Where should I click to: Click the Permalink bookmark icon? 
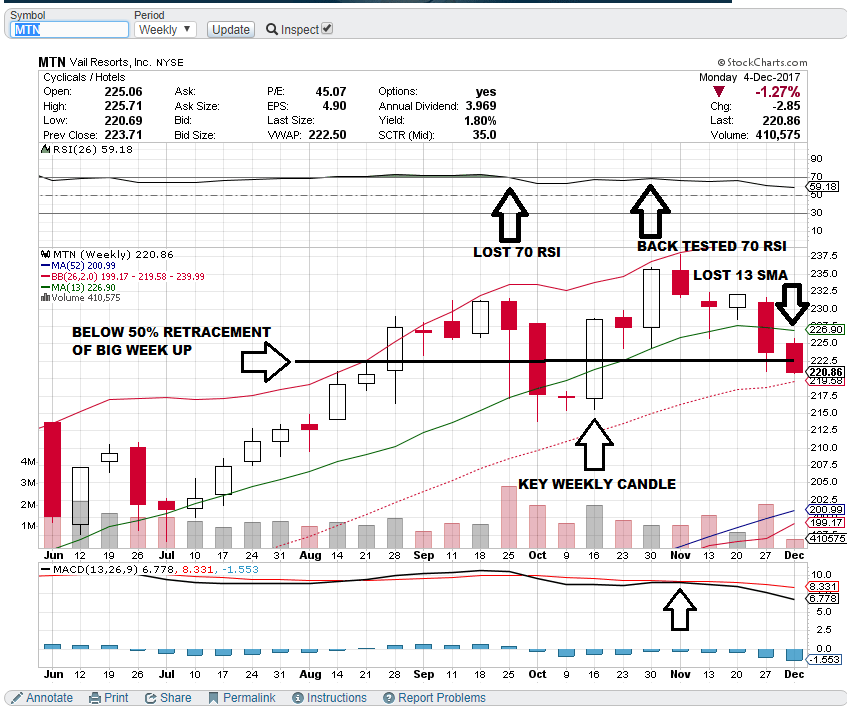point(213,698)
